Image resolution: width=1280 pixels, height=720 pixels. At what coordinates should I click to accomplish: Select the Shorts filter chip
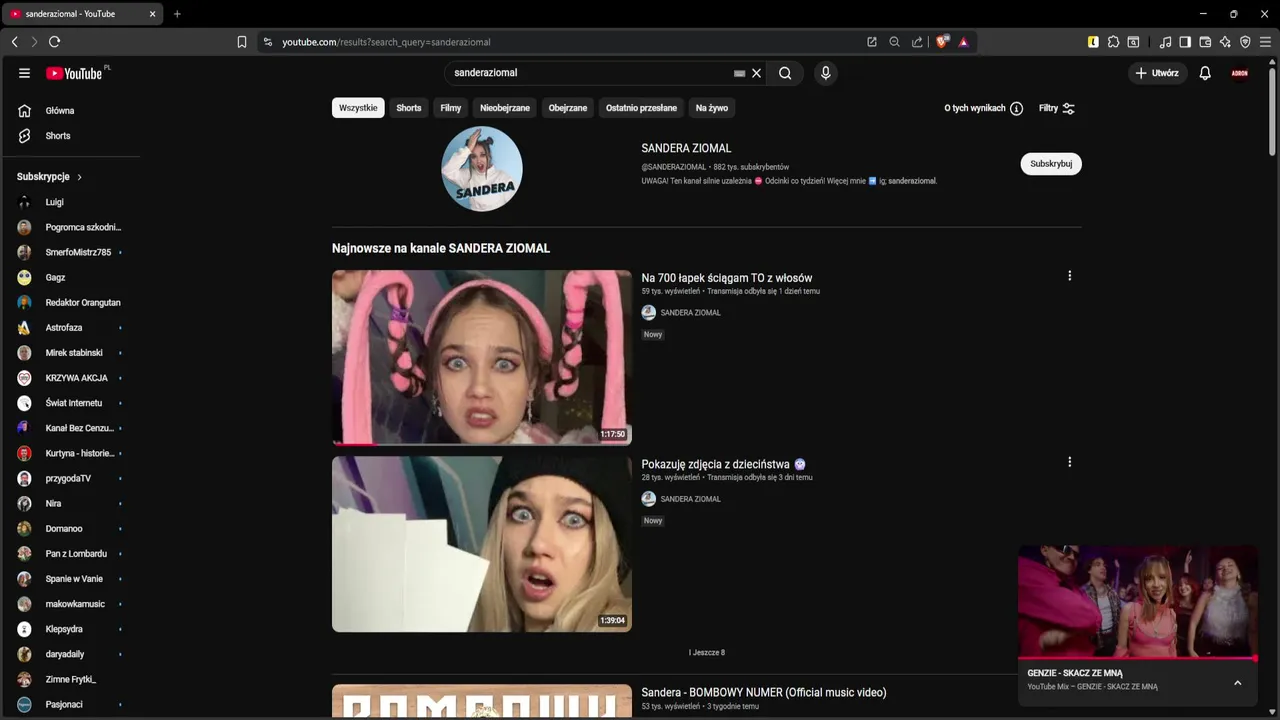(x=409, y=108)
